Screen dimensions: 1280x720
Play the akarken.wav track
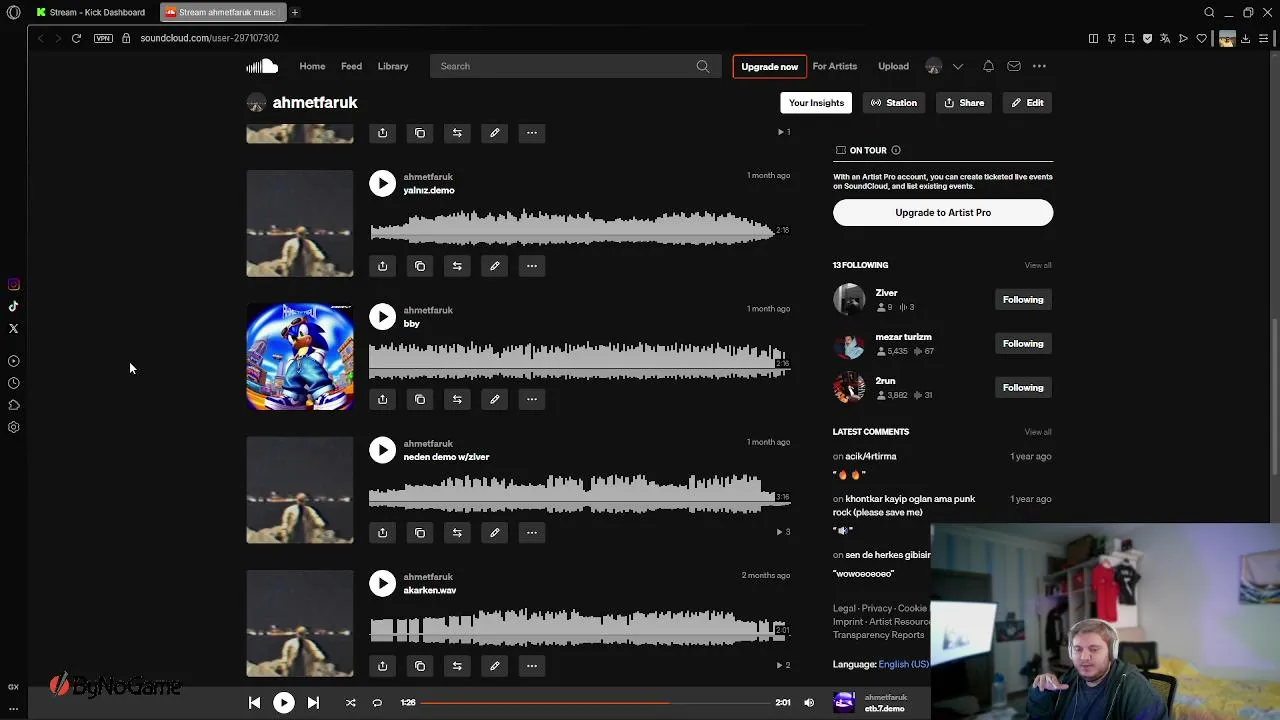tap(382, 583)
